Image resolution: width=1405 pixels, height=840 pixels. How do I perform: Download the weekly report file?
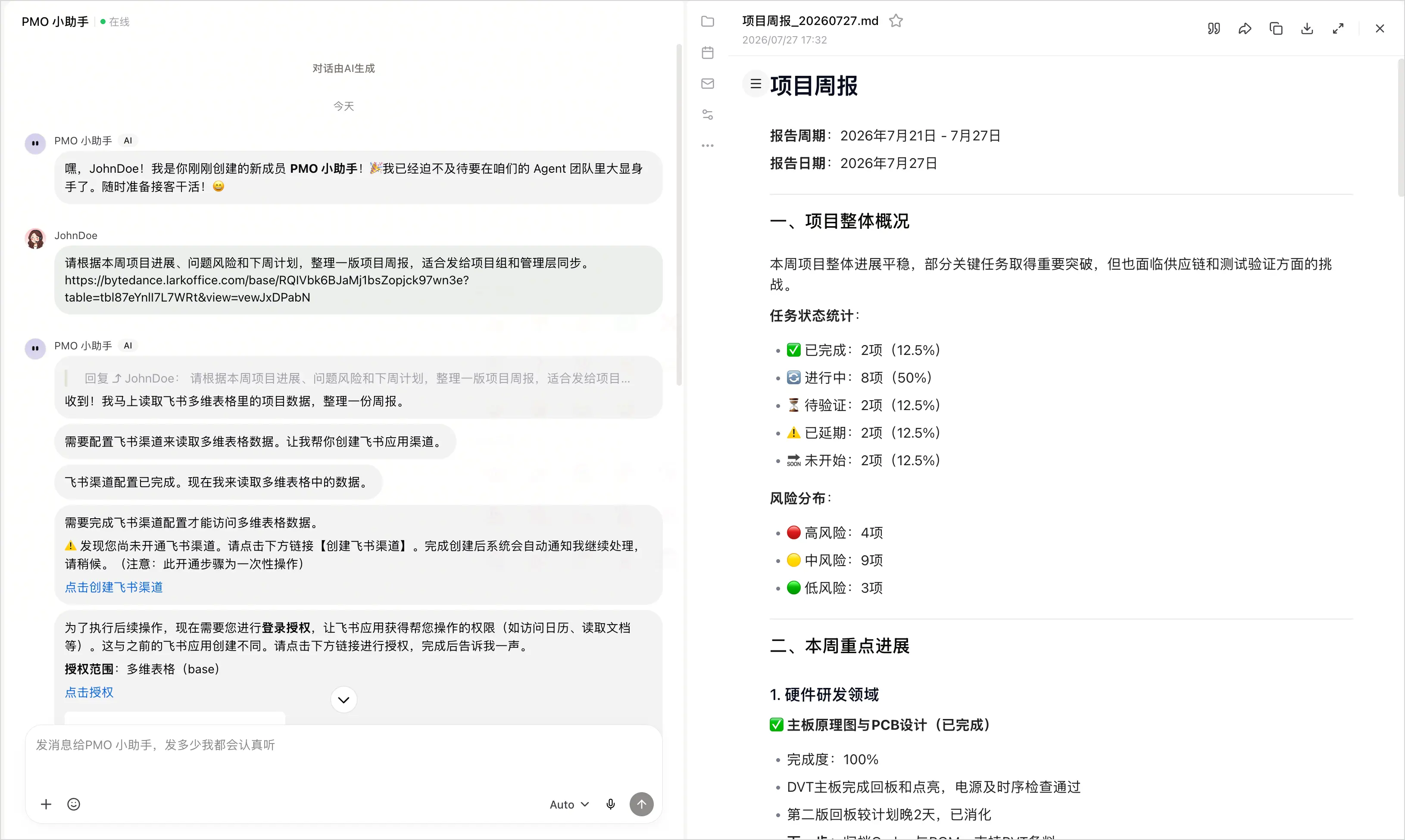[x=1307, y=28]
